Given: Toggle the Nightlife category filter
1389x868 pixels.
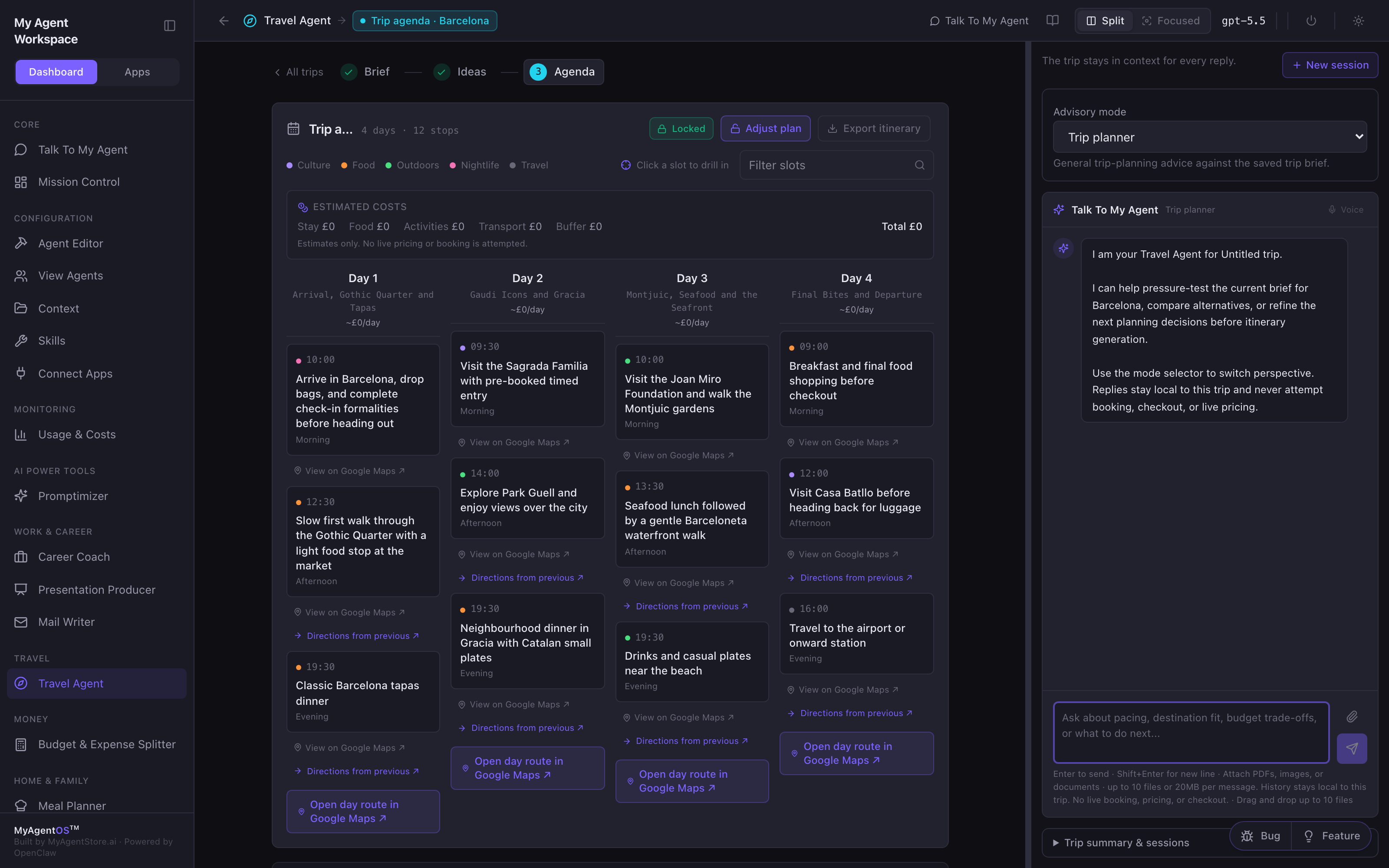Looking at the screenshot, I should (x=474, y=165).
